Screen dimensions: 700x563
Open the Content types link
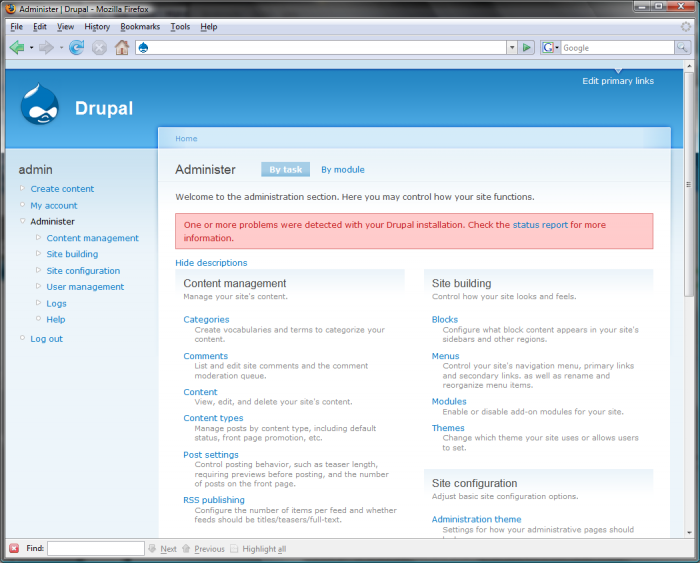[213, 418]
